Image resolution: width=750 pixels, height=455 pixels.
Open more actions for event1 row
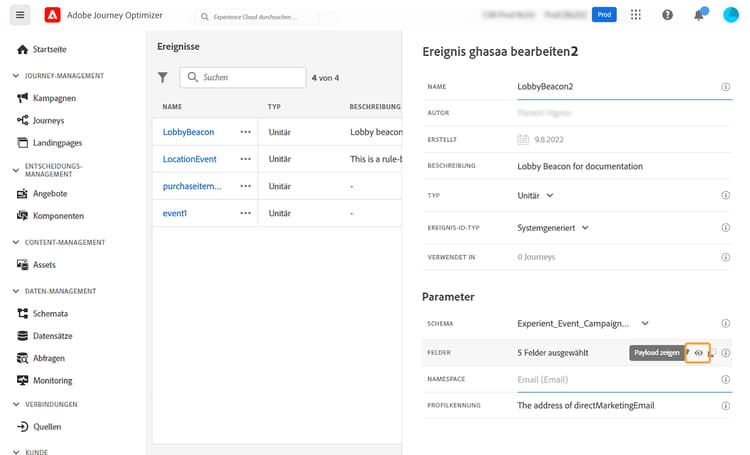coord(246,213)
